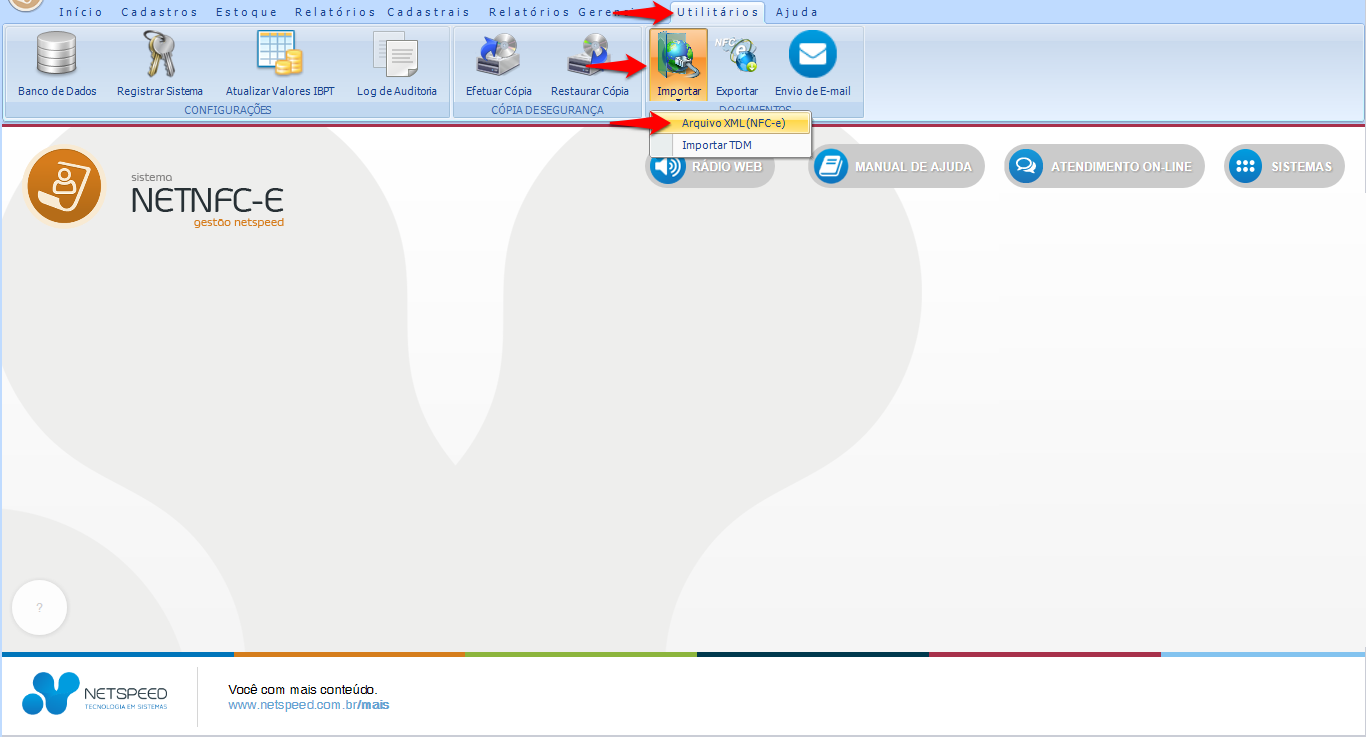Click the orange application menu orb
This screenshot has width=1366, height=737.
[24, 4]
